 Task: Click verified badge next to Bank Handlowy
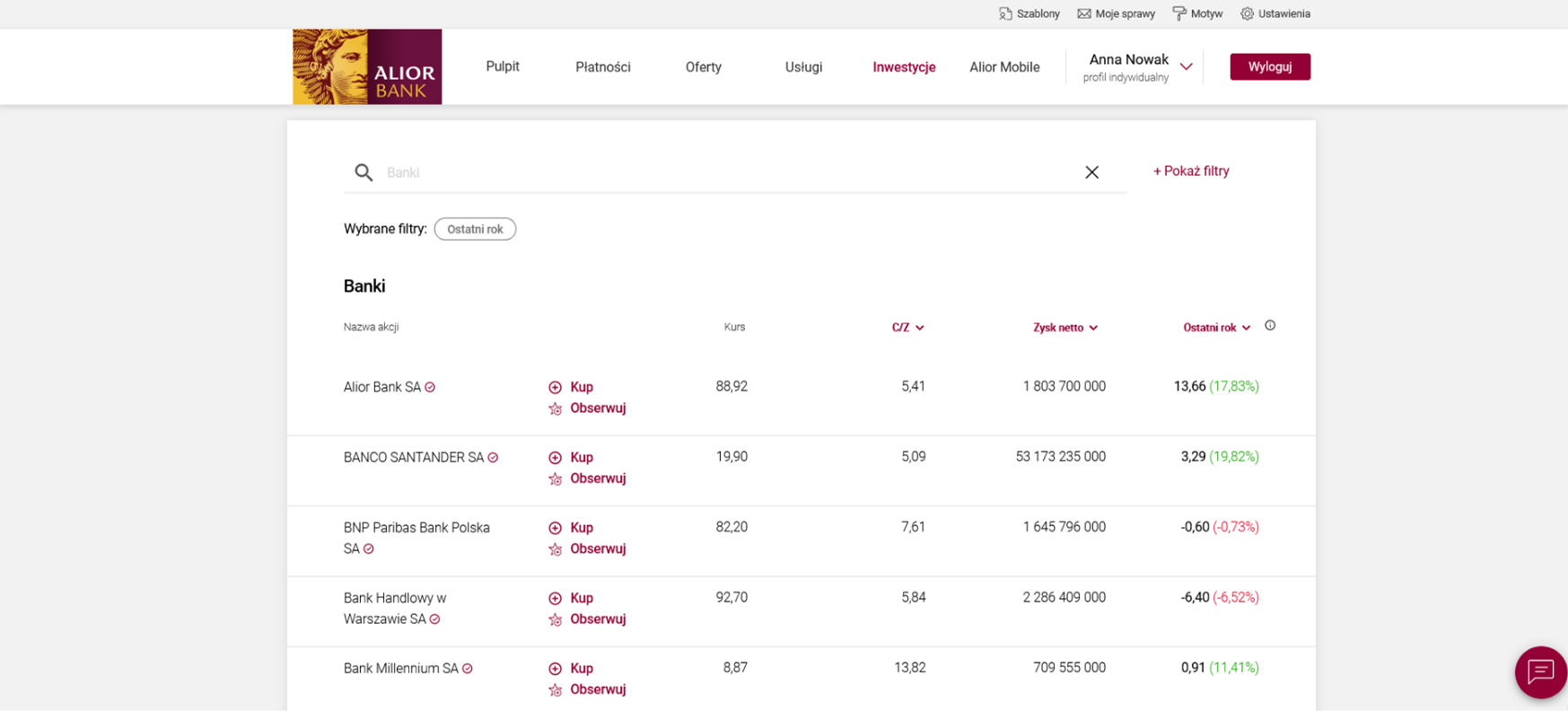434,619
